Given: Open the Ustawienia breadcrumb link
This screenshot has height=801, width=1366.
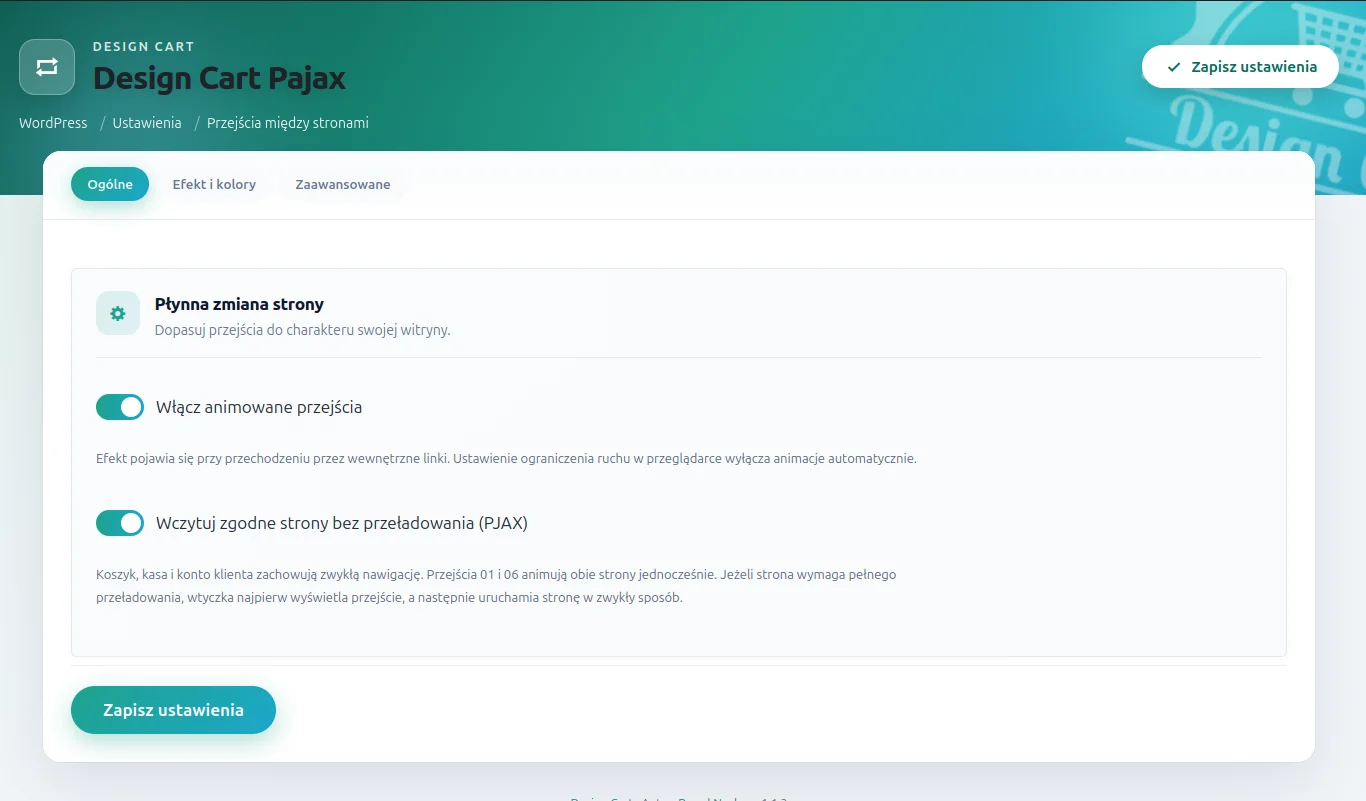Looking at the screenshot, I should click(147, 123).
